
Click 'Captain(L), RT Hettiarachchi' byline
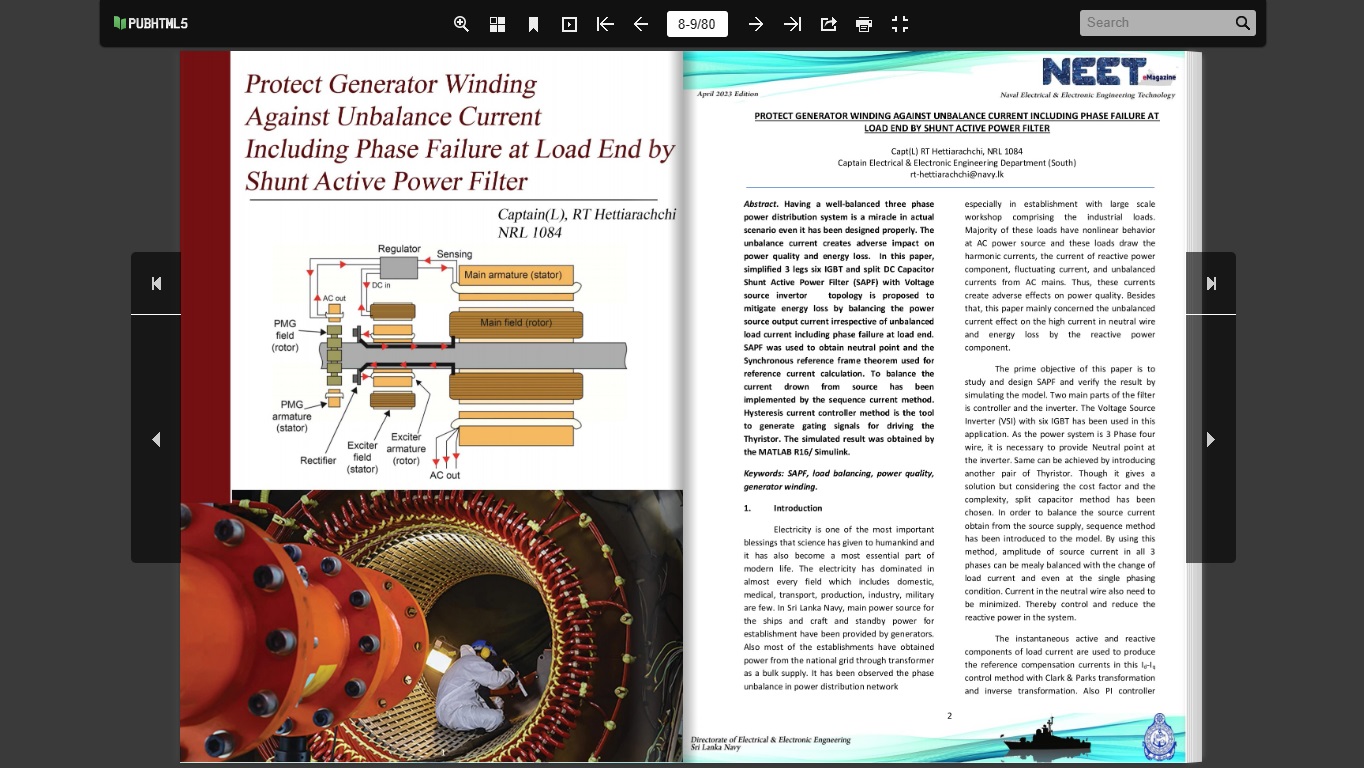(587, 215)
